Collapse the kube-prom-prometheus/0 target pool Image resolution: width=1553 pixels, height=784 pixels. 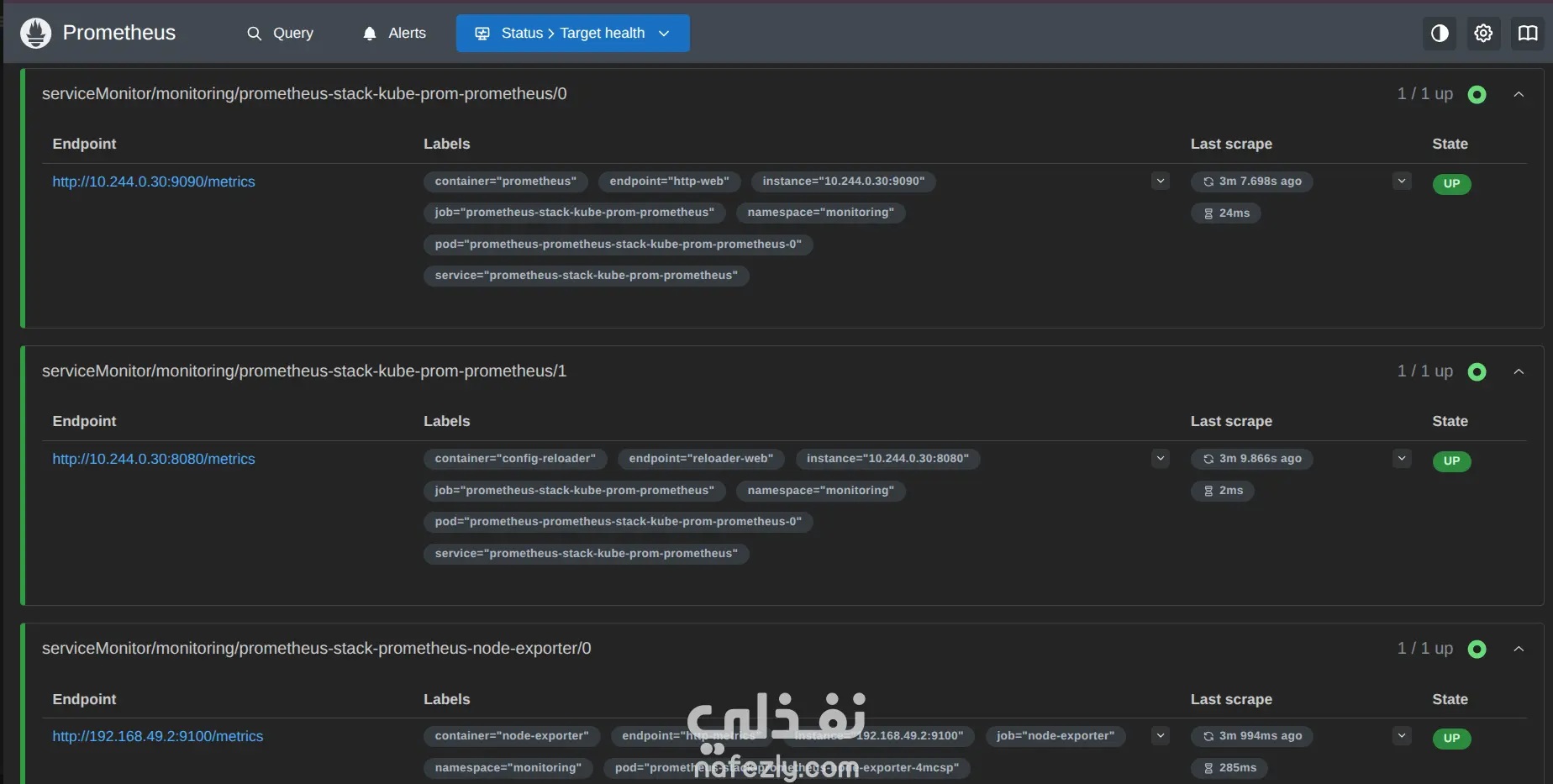coord(1519,94)
